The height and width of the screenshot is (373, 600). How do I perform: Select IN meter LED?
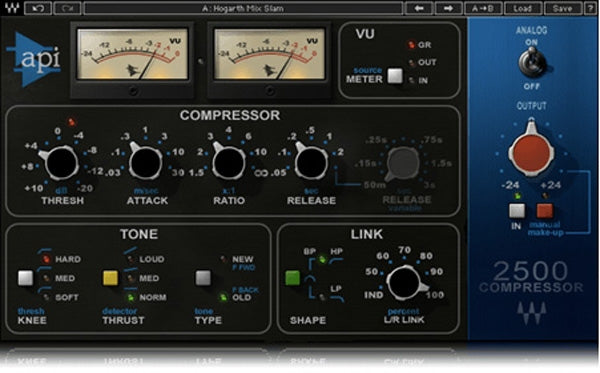point(412,80)
